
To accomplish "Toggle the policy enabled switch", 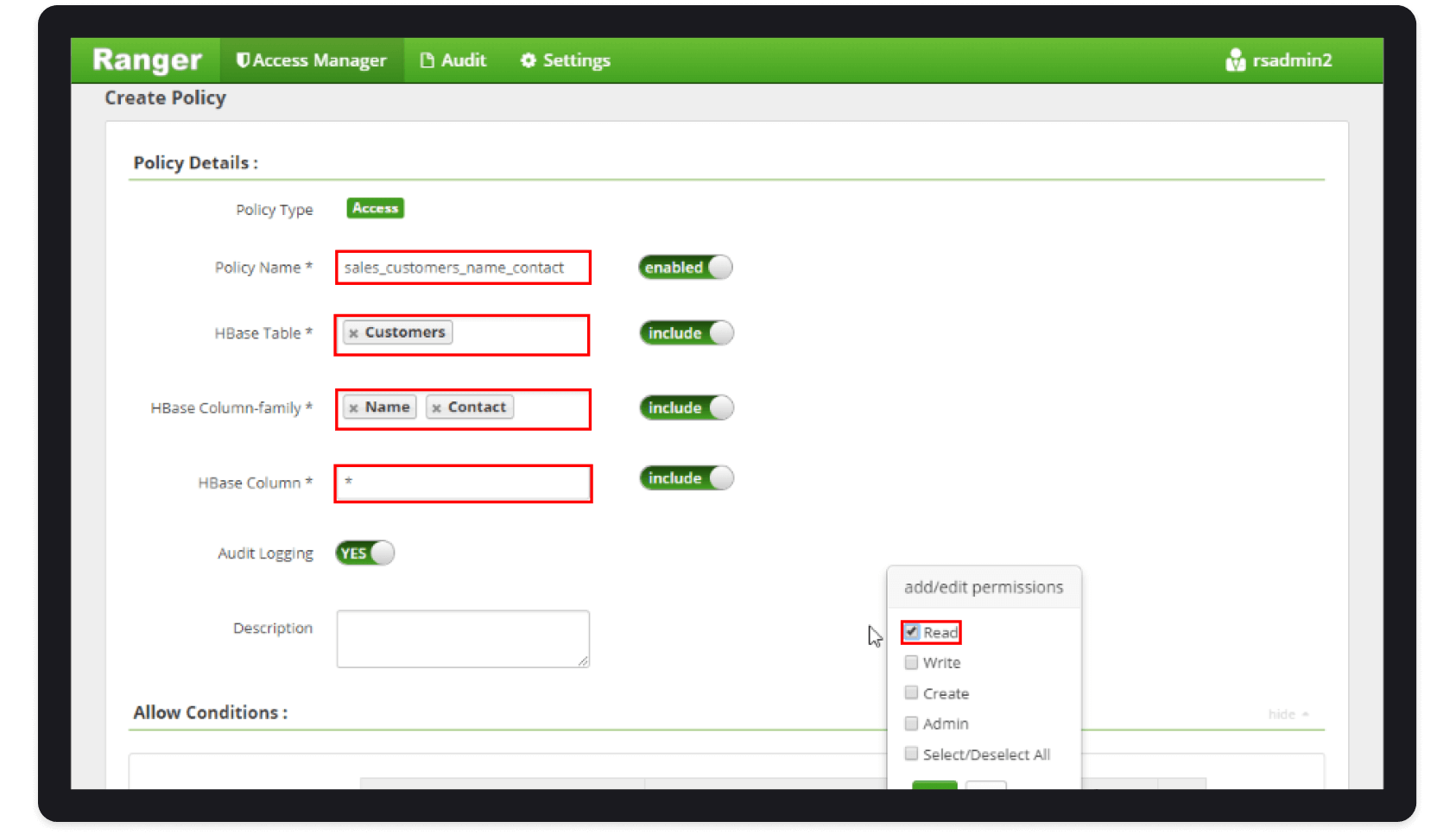I will click(686, 268).
